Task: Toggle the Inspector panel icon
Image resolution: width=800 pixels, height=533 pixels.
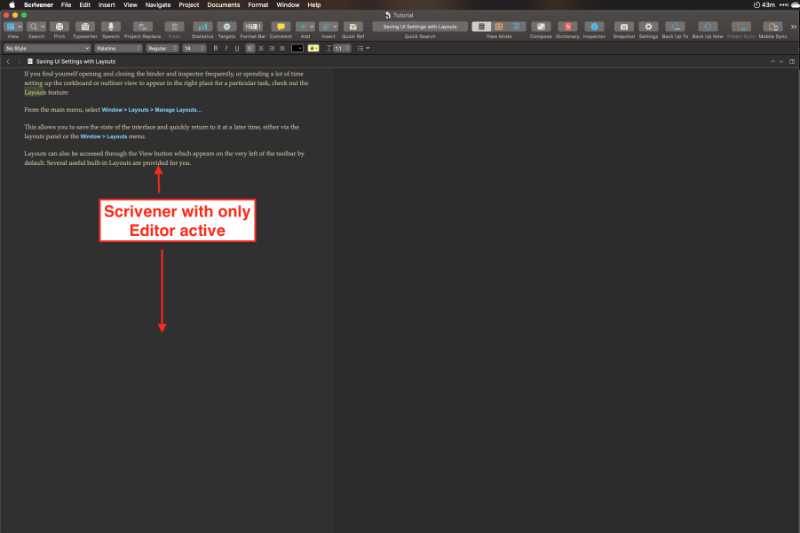Action: tap(594, 27)
